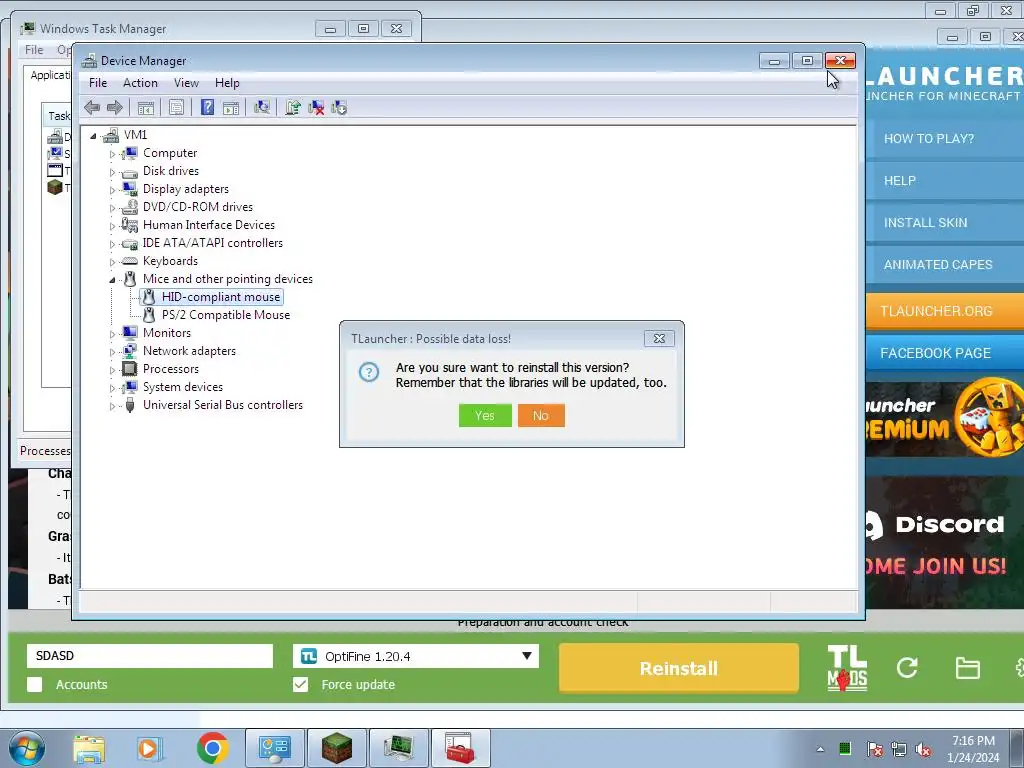Show hidden tray icons arrow
The width and height of the screenshot is (1024, 768).
(x=820, y=749)
